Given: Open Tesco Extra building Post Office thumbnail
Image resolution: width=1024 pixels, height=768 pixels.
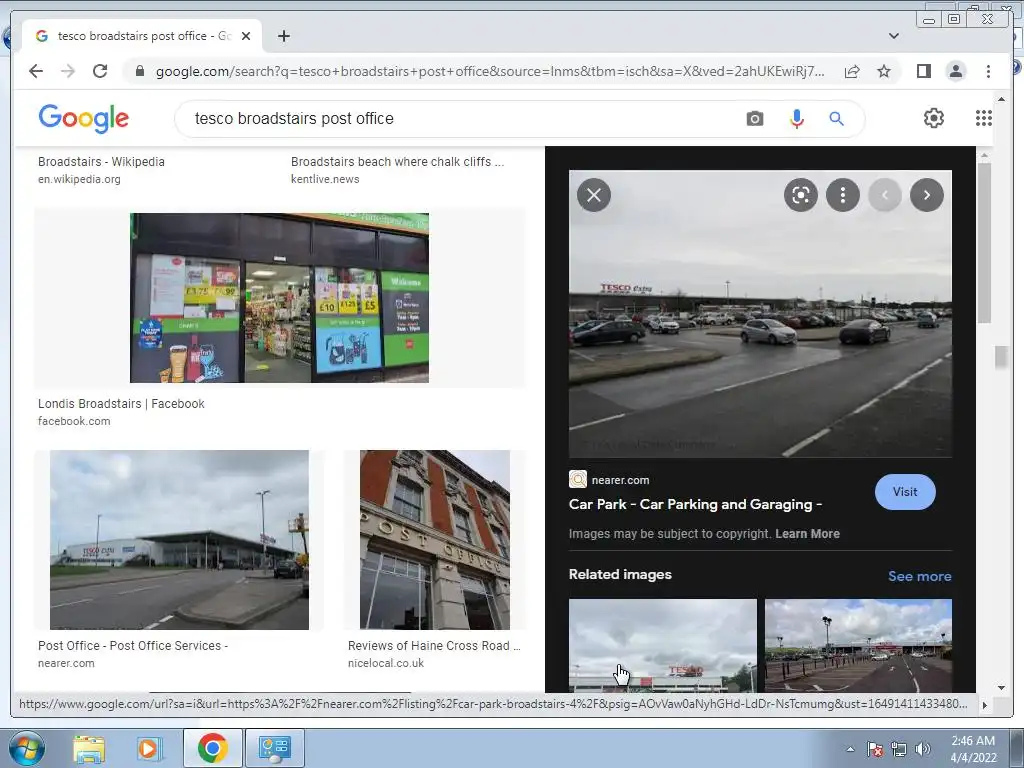Looking at the screenshot, I should [x=179, y=540].
